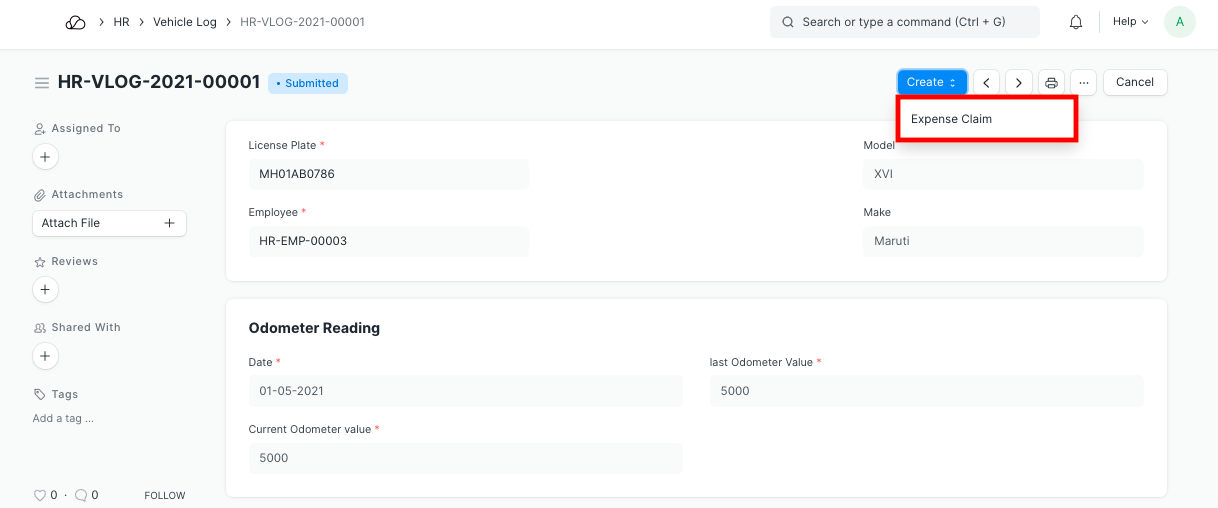Go to next document arrow
This screenshot has width=1218, height=508.
[x=1019, y=83]
